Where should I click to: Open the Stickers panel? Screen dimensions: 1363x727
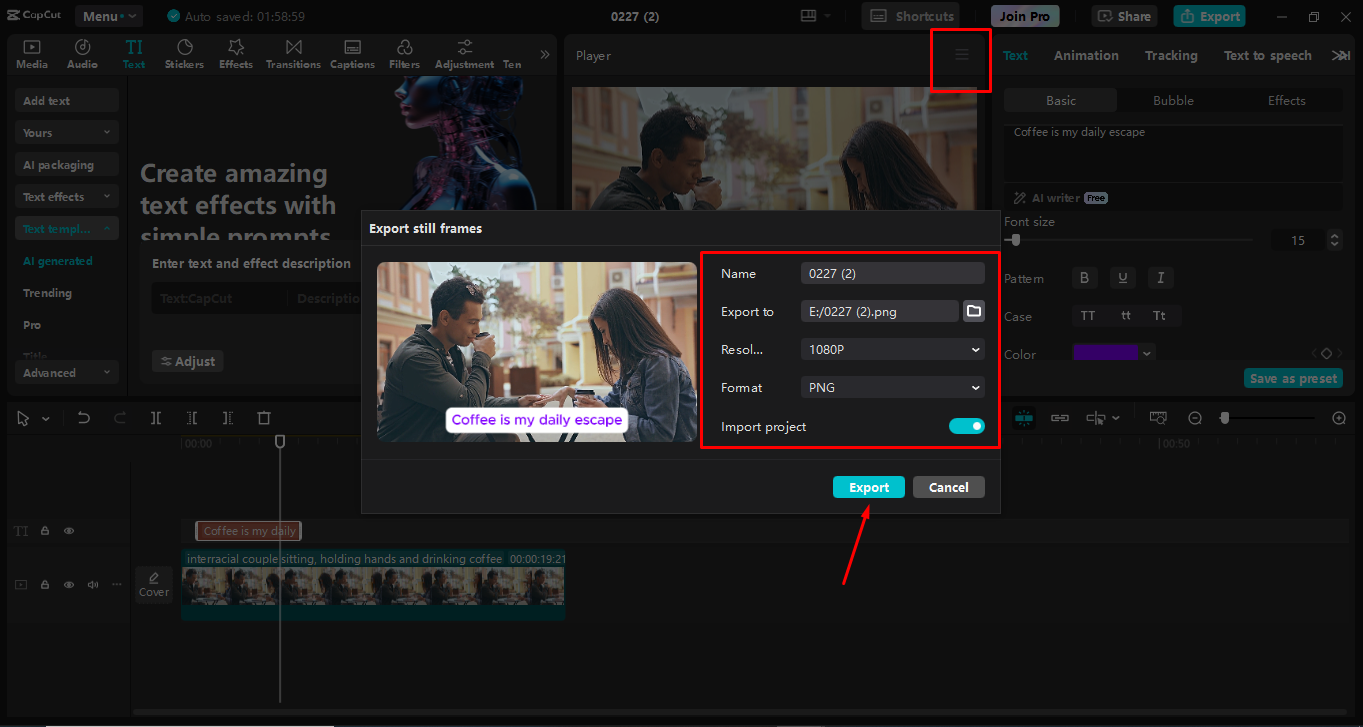pyautogui.click(x=184, y=53)
